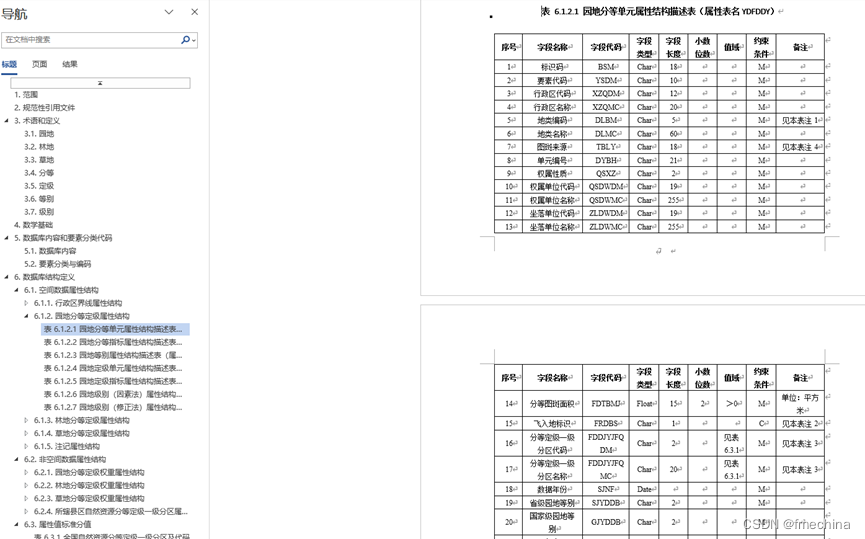Image resolution: width=865 pixels, height=539 pixels.
Task: Click the BSM field code cell
Action: coord(606,67)
